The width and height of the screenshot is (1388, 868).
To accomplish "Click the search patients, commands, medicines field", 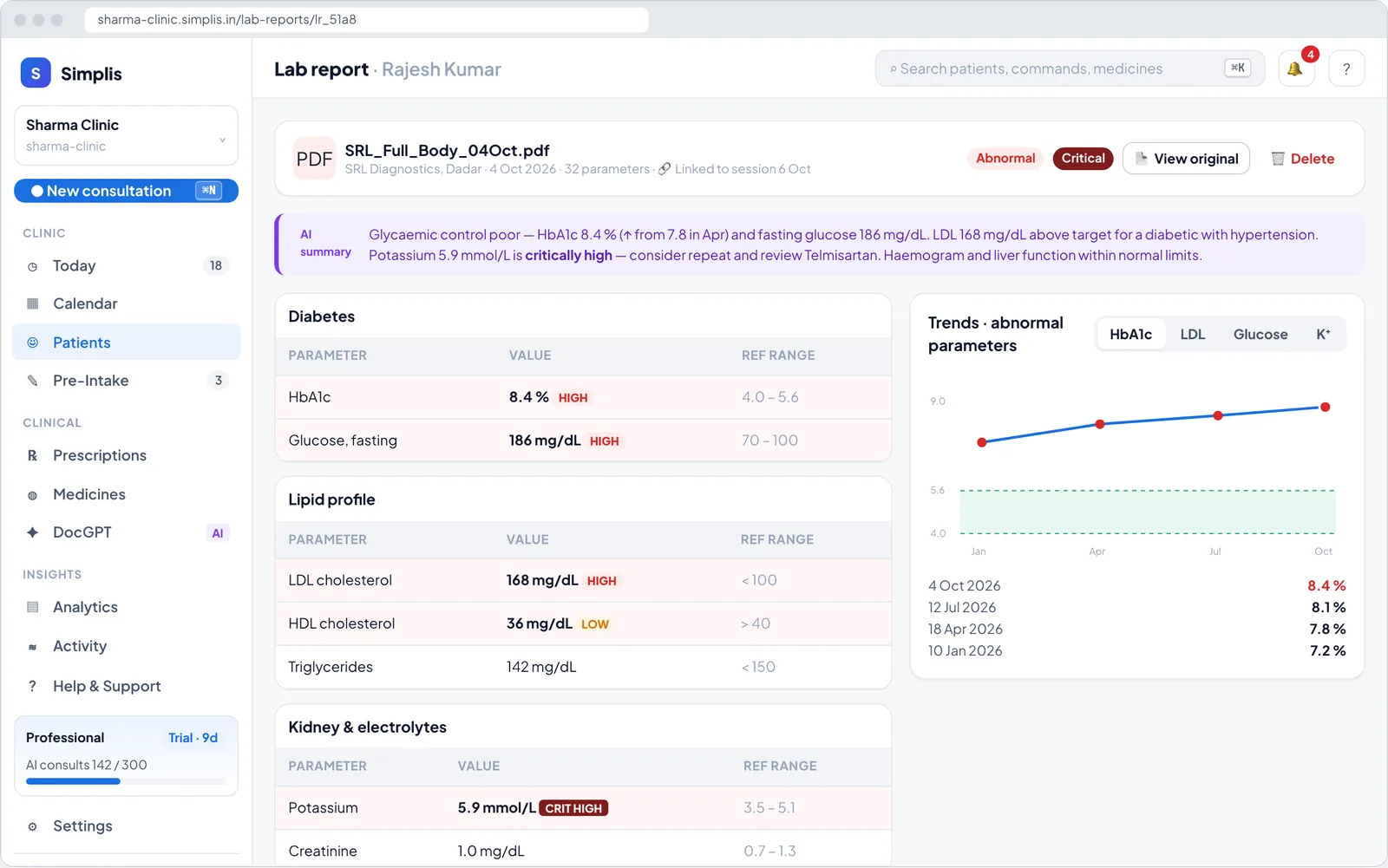I will click(1070, 69).
